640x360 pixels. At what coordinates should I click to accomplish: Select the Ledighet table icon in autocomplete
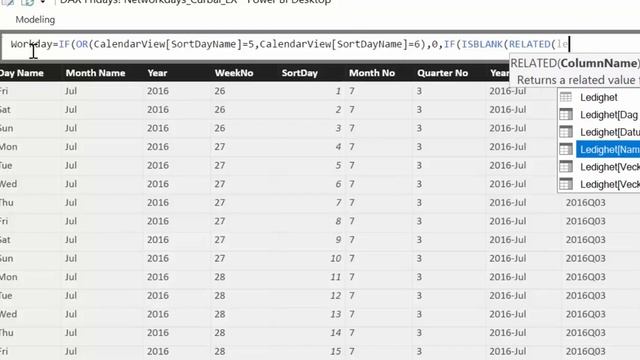pyautogui.click(x=566, y=97)
